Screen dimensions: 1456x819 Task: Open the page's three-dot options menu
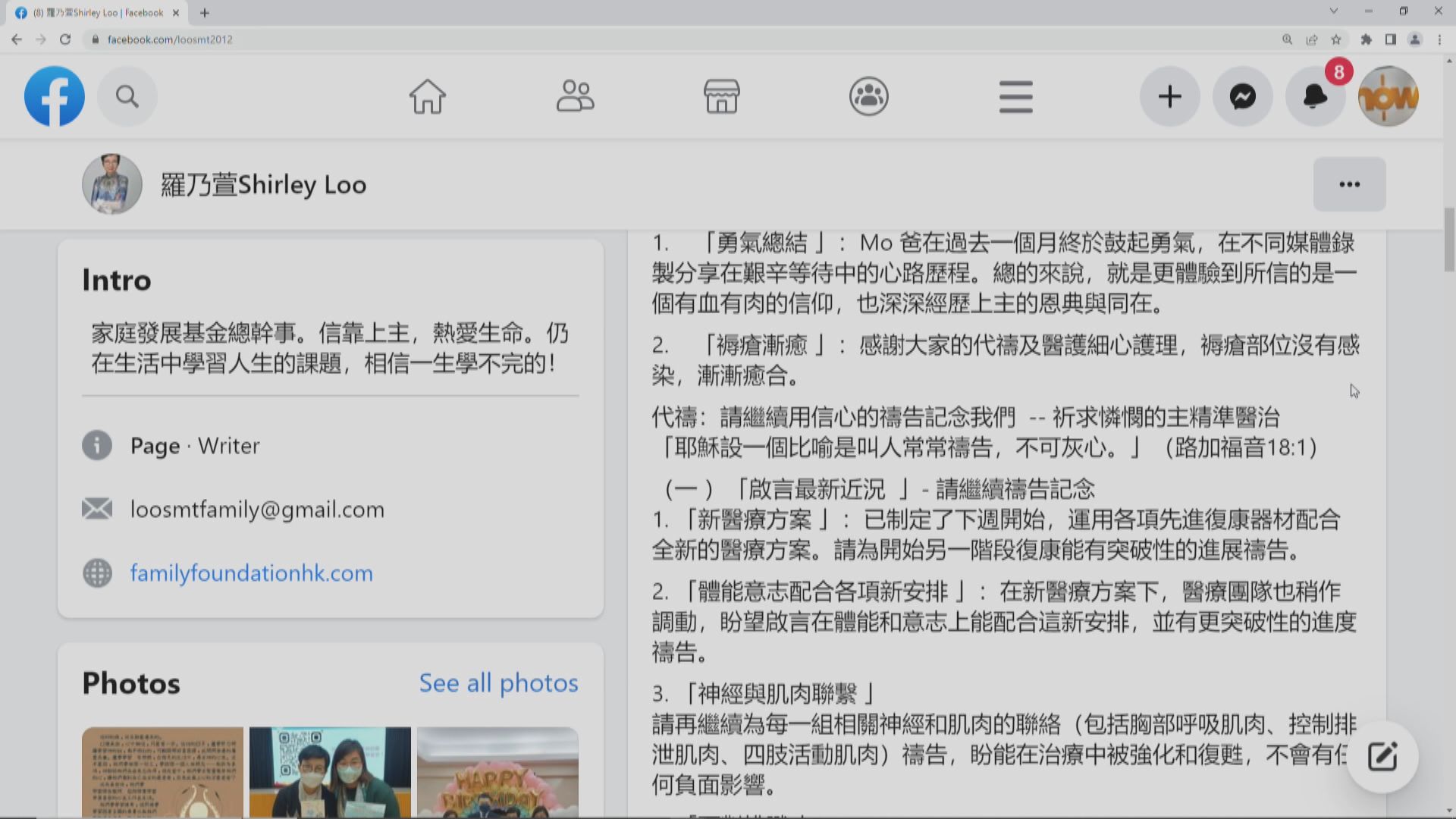pos(1348,184)
